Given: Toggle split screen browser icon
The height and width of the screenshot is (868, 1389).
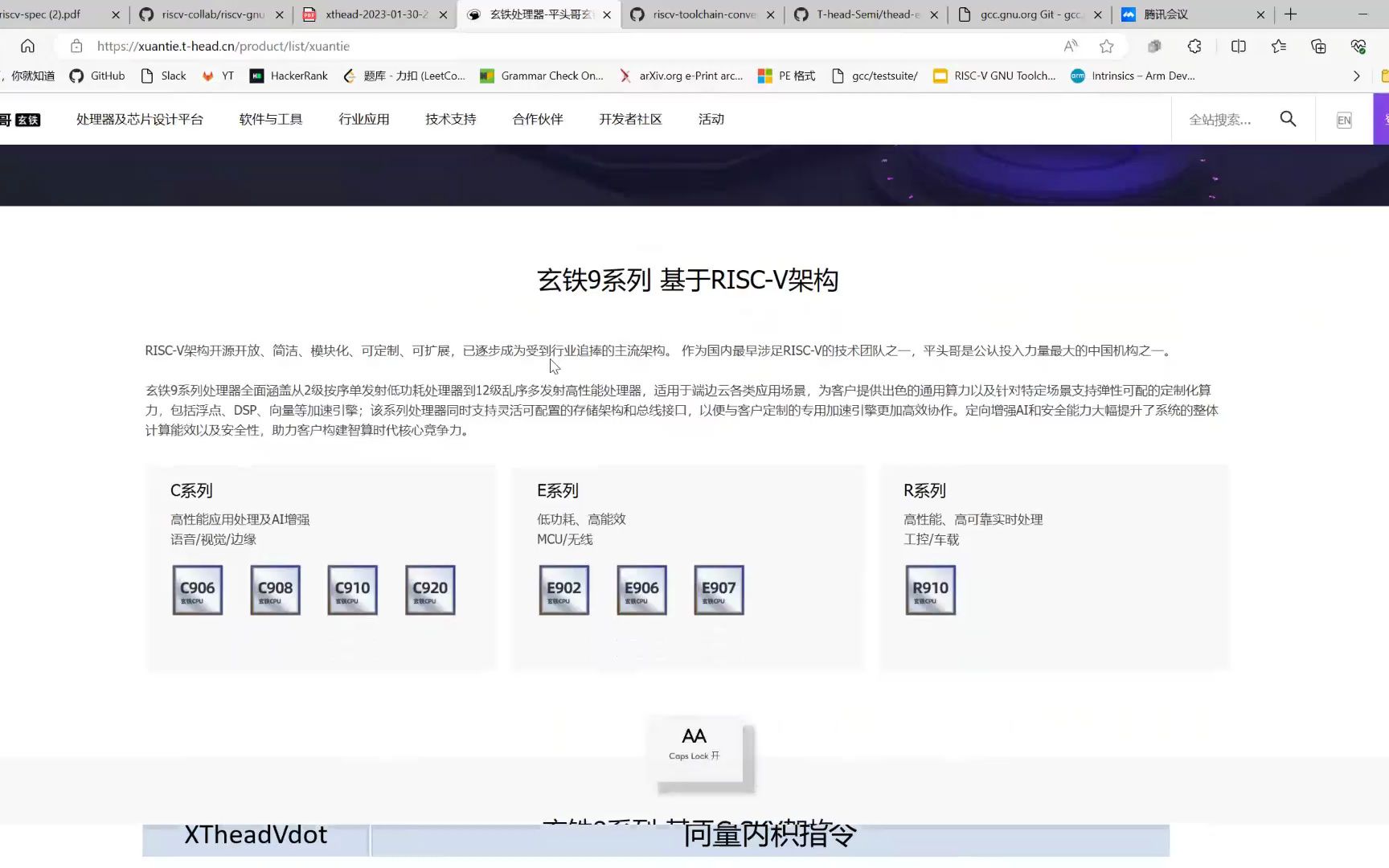Looking at the screenshot, I should pos(1239,46).
